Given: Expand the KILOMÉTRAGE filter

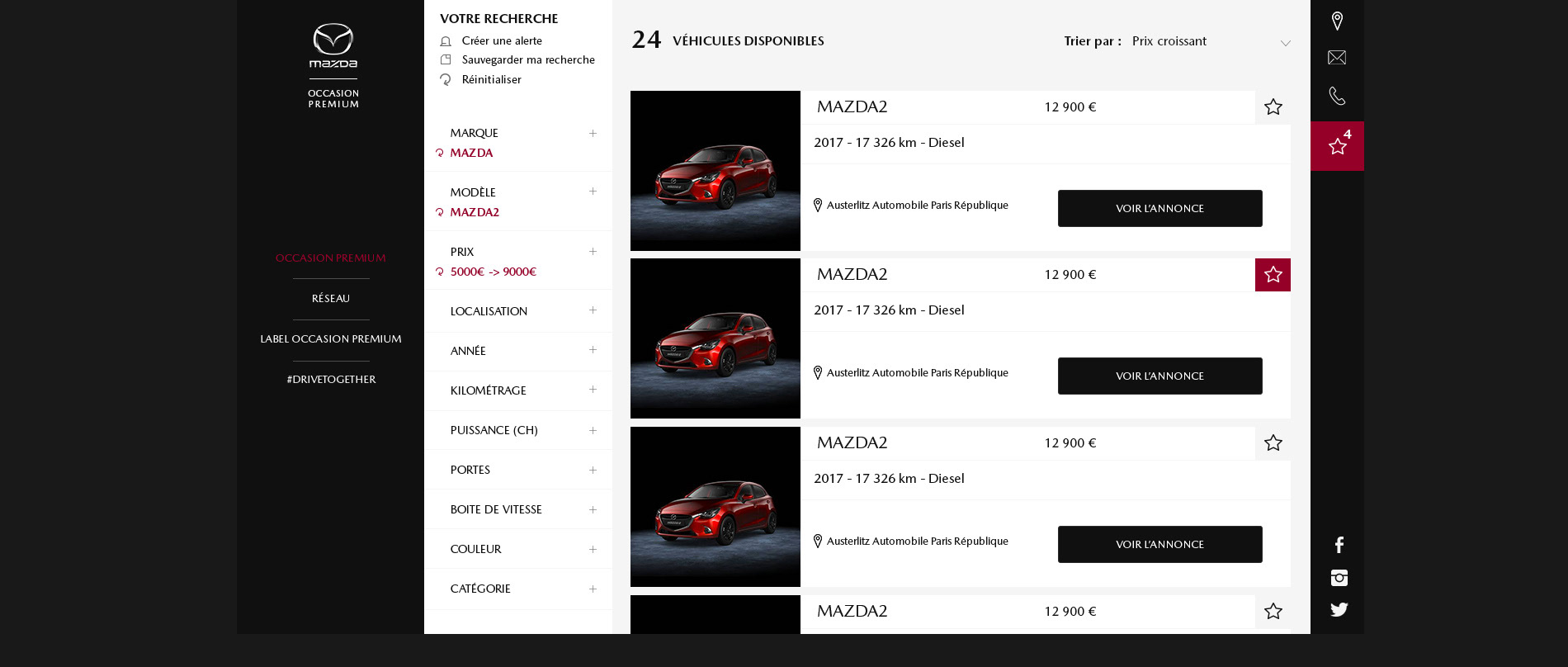Looking at the screenshot, I should click(x=593, y=390).
